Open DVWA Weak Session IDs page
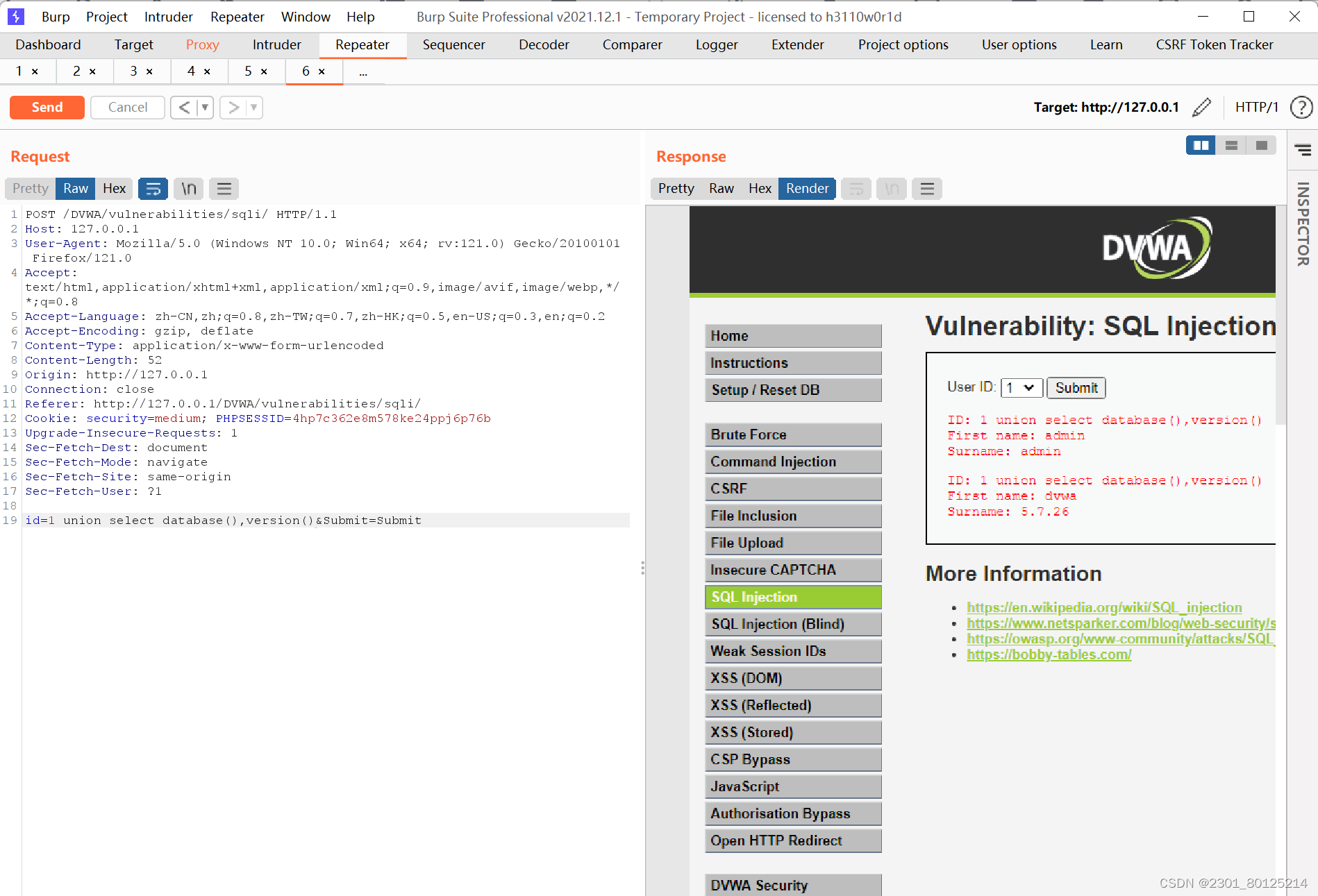Screen dimensions: 1318x896 pos(793,651)
